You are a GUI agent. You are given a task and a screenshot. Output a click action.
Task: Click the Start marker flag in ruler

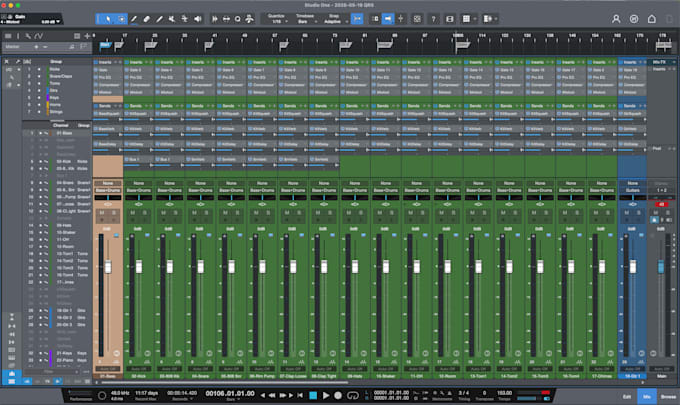(105, 45)
